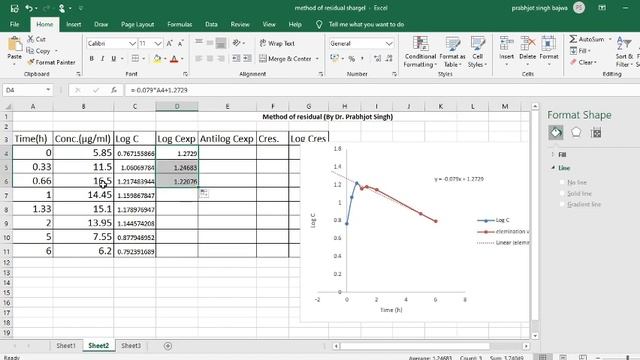Open the Sort & Filter menu
The width and height of the screenshot is (640, 360).
click(x=624, y=52)
